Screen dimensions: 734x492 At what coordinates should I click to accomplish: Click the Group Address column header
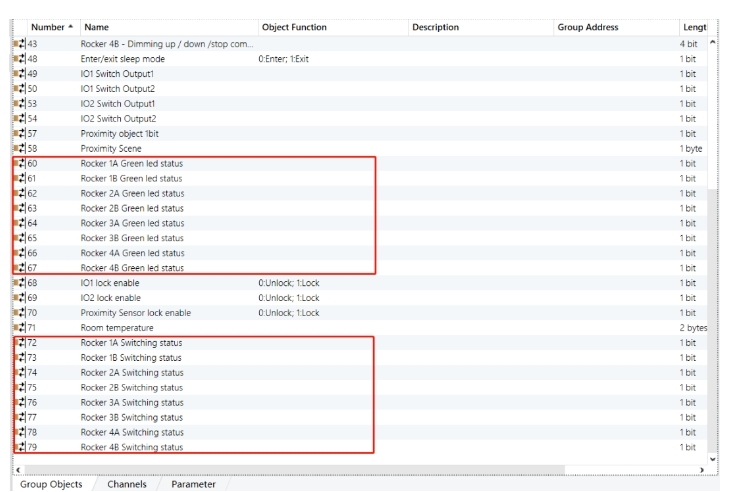click(587, 27)
